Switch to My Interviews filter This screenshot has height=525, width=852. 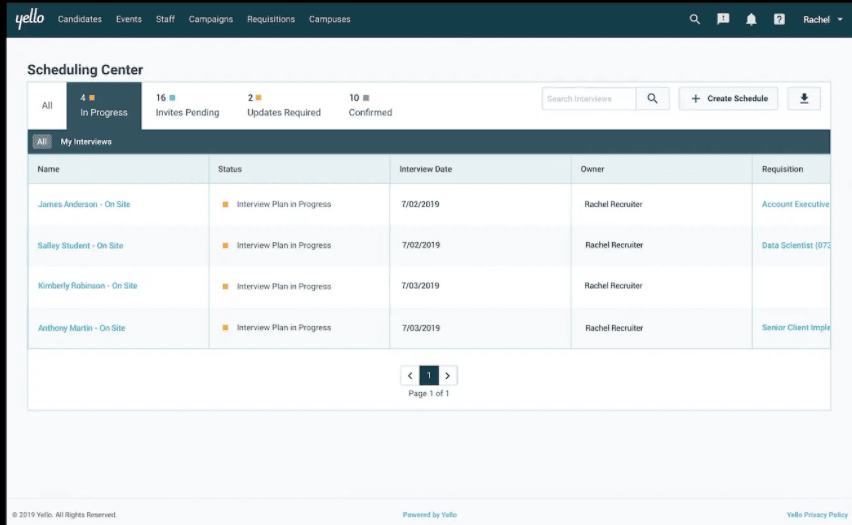click(86, 142)
